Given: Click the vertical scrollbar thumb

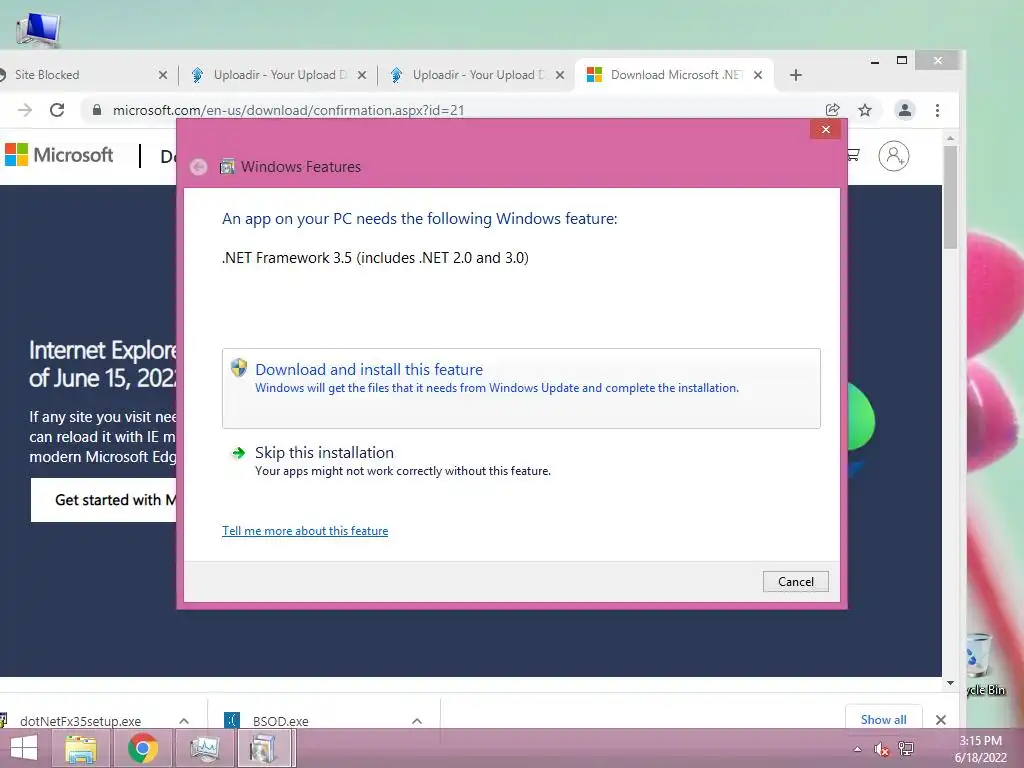Looking at the screenshot, I should [x=950, y=197].
